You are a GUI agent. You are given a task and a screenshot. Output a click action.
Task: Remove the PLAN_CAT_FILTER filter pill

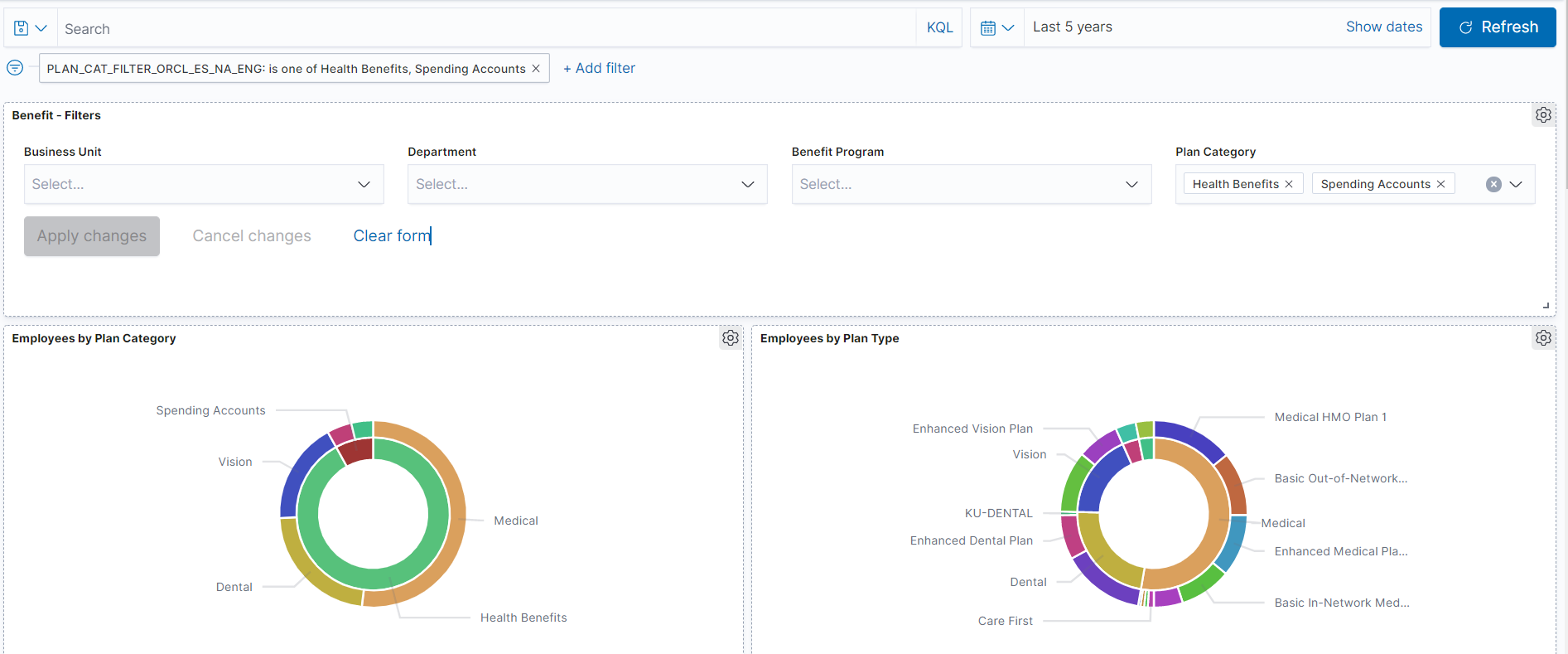[x=536, y=69]
